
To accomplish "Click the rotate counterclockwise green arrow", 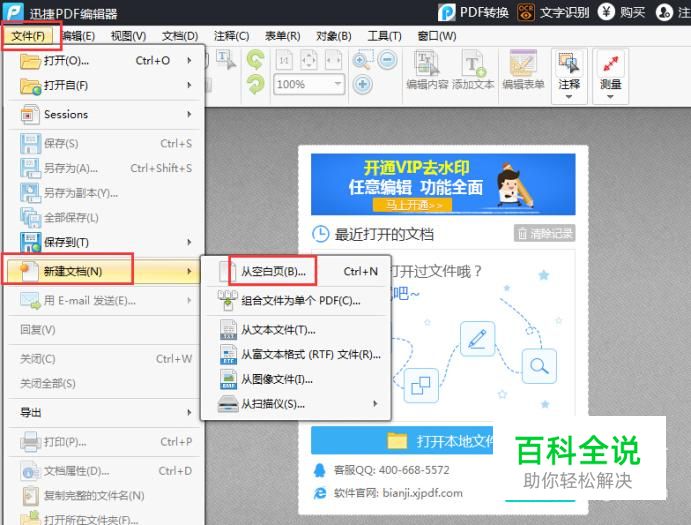I will (x=256, y=60).
